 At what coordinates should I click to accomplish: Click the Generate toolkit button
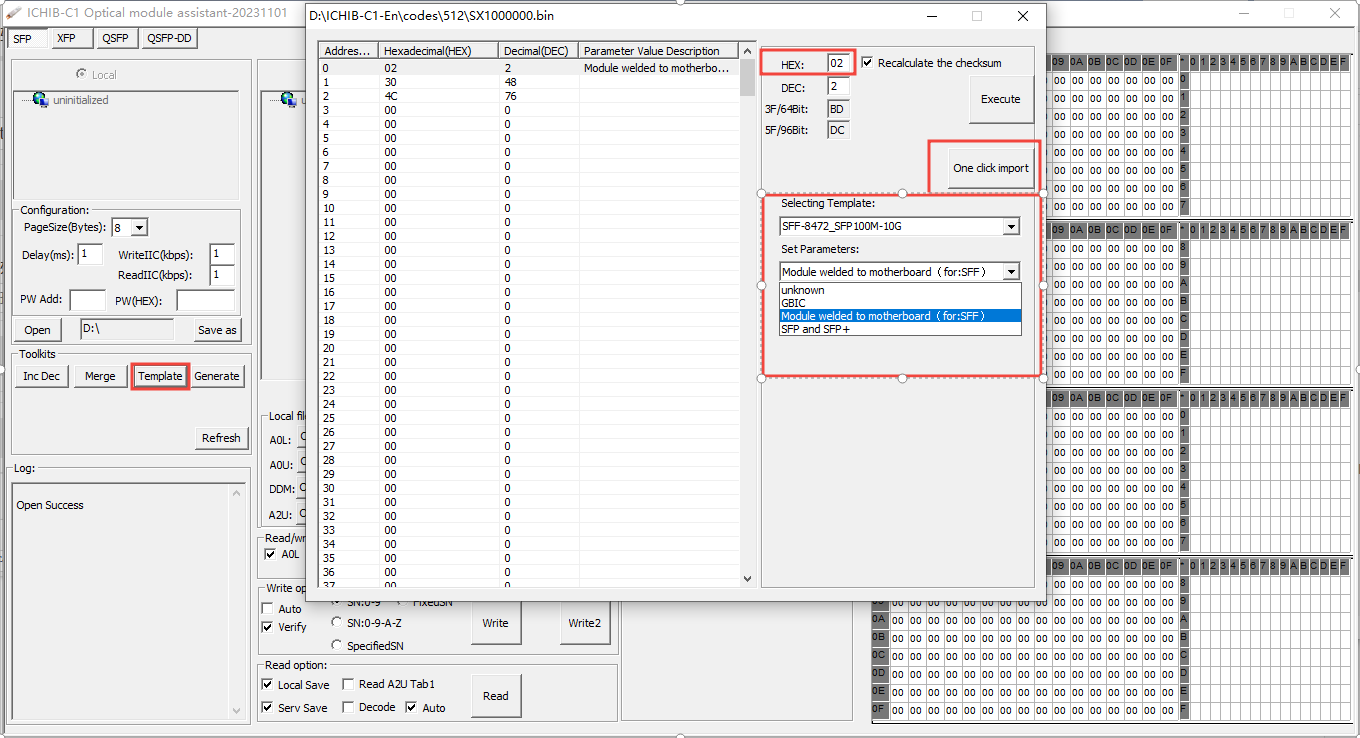tap(217, 376)
